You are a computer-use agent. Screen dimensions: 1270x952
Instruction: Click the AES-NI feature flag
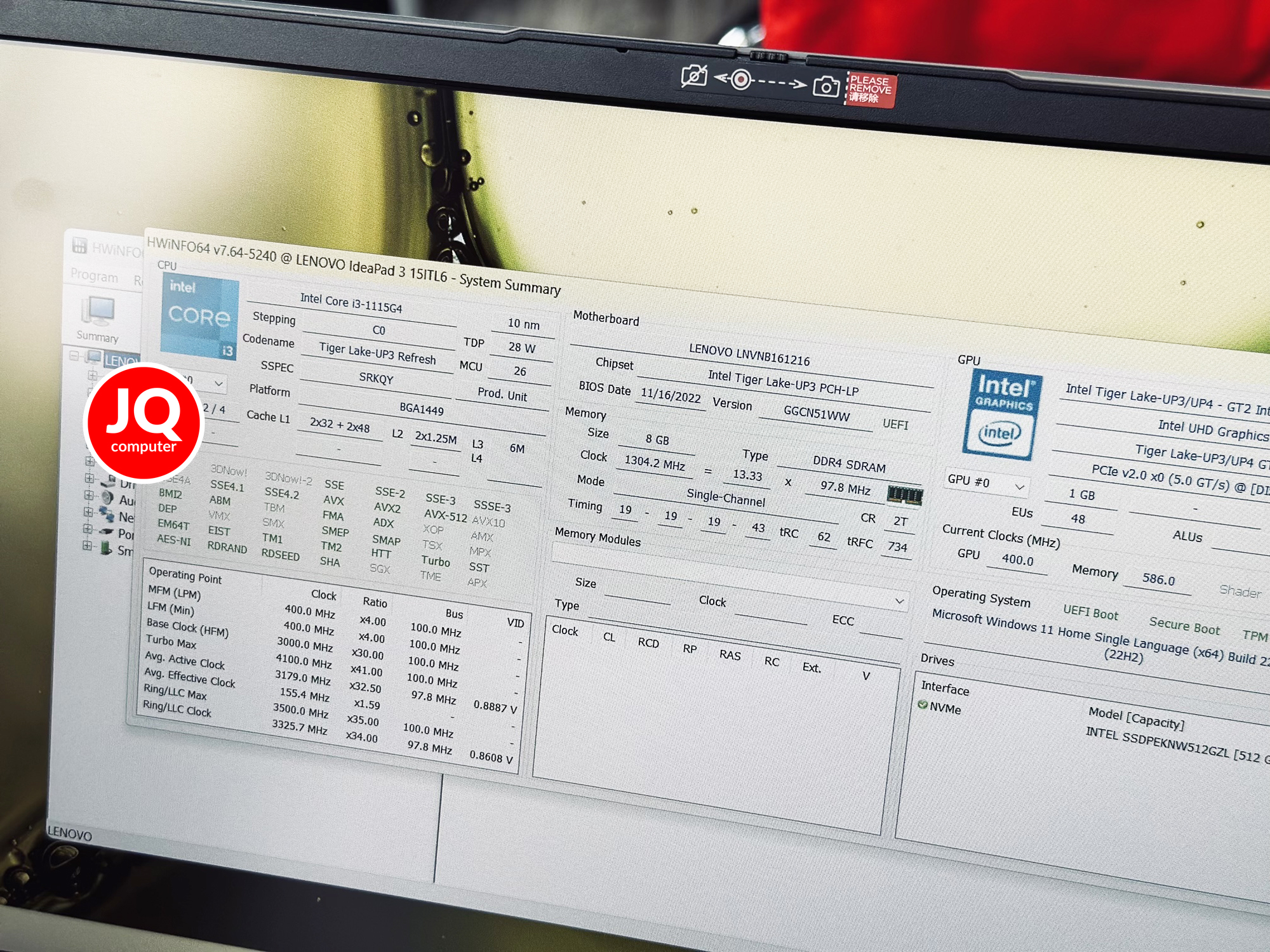tap(173, 540)
